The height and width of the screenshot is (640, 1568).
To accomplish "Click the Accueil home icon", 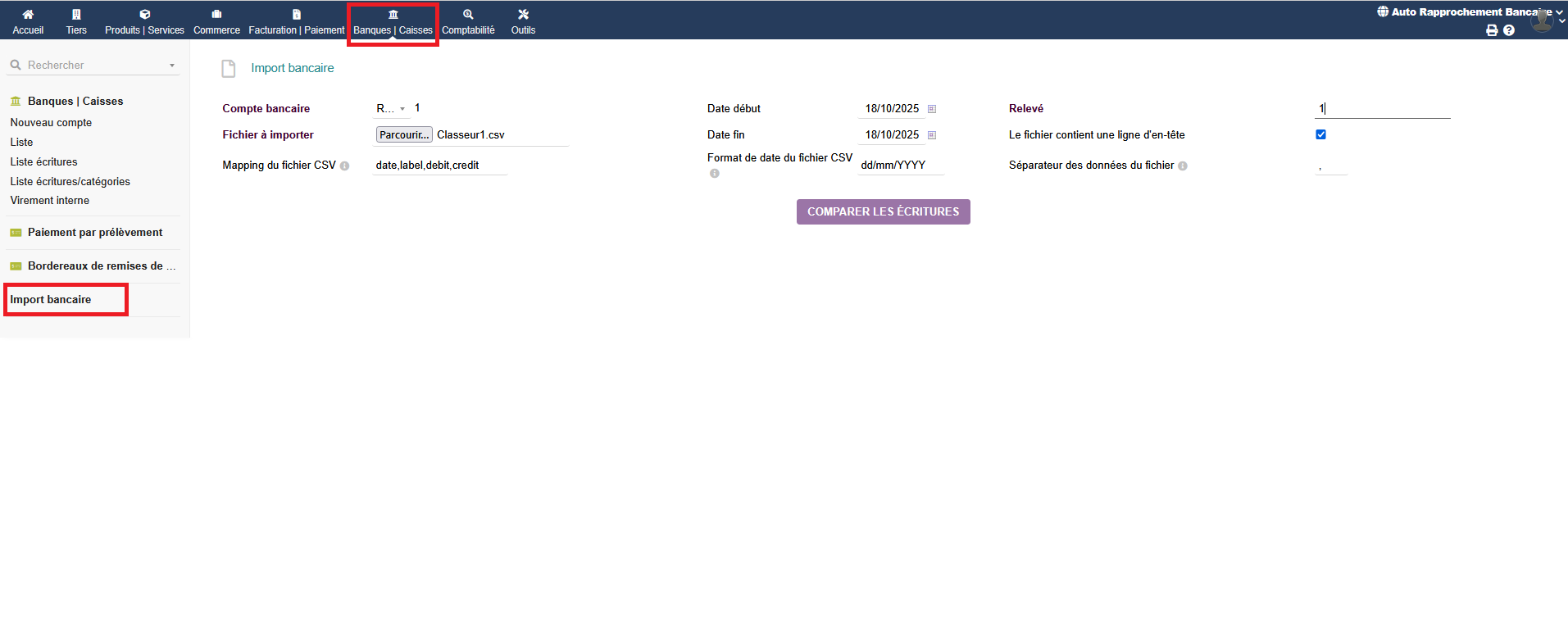I will pyautogui.click(x=28, y=15).
